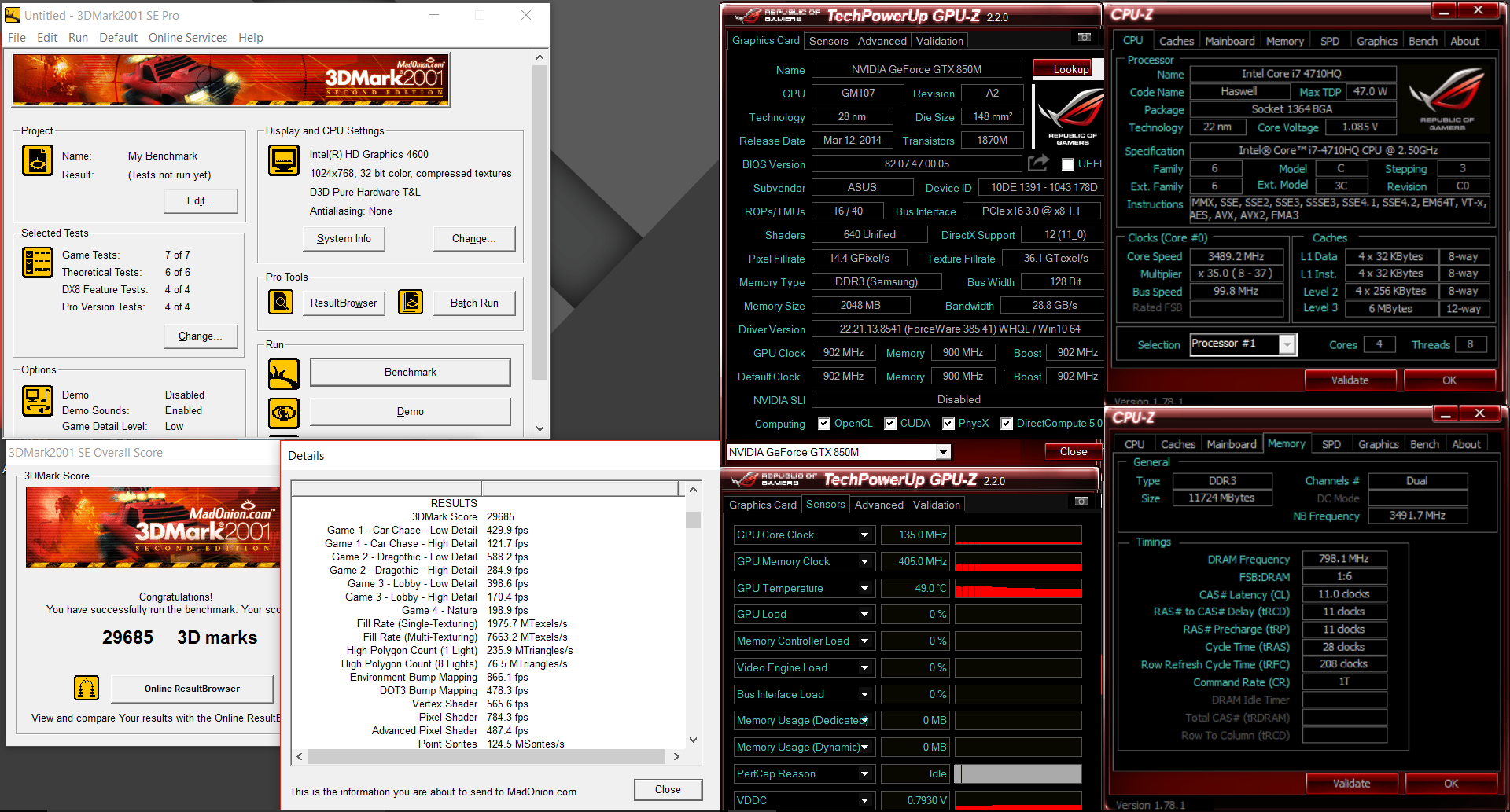Open the Bus Interface Load dropdown

(x=864, y=695)
